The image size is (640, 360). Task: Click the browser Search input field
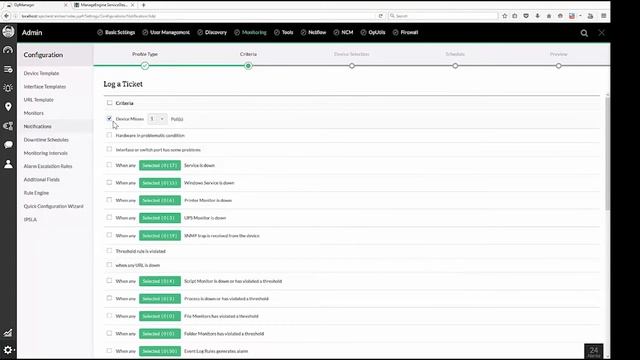point(442,16)
